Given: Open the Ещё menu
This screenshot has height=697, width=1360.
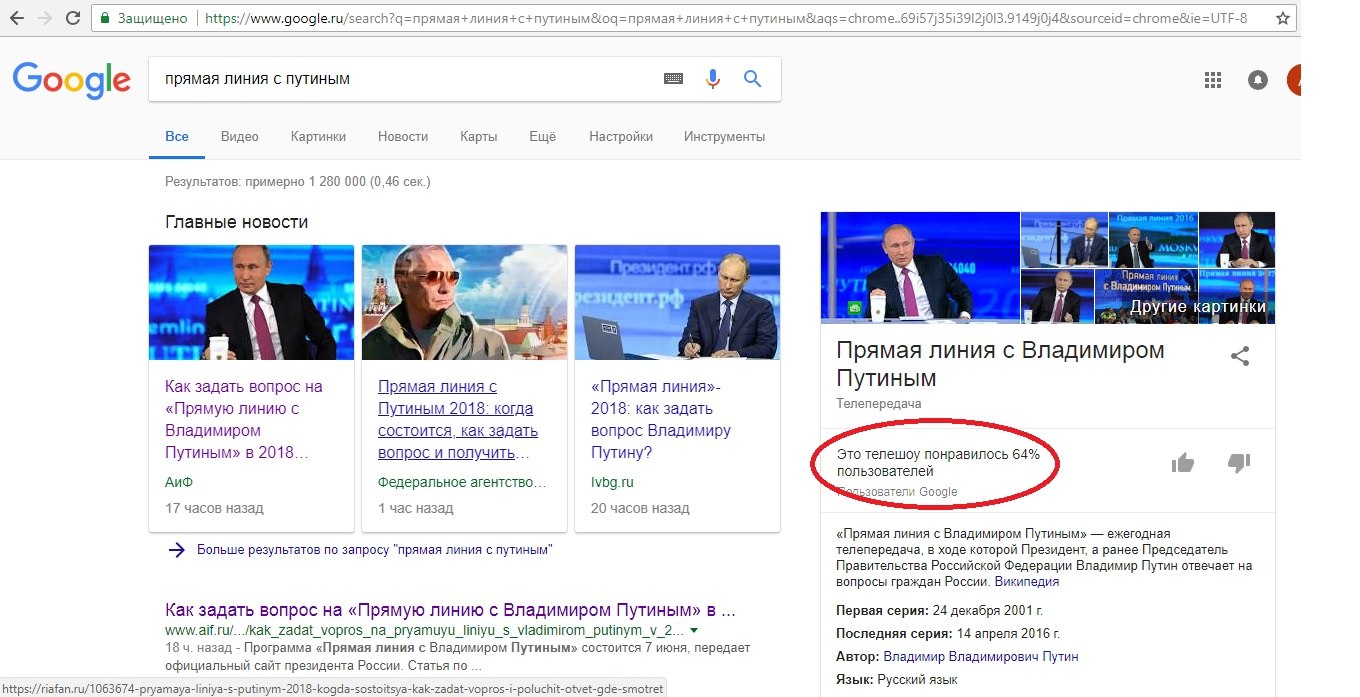Looking at the screenshot, I should (x=542, y=137).
